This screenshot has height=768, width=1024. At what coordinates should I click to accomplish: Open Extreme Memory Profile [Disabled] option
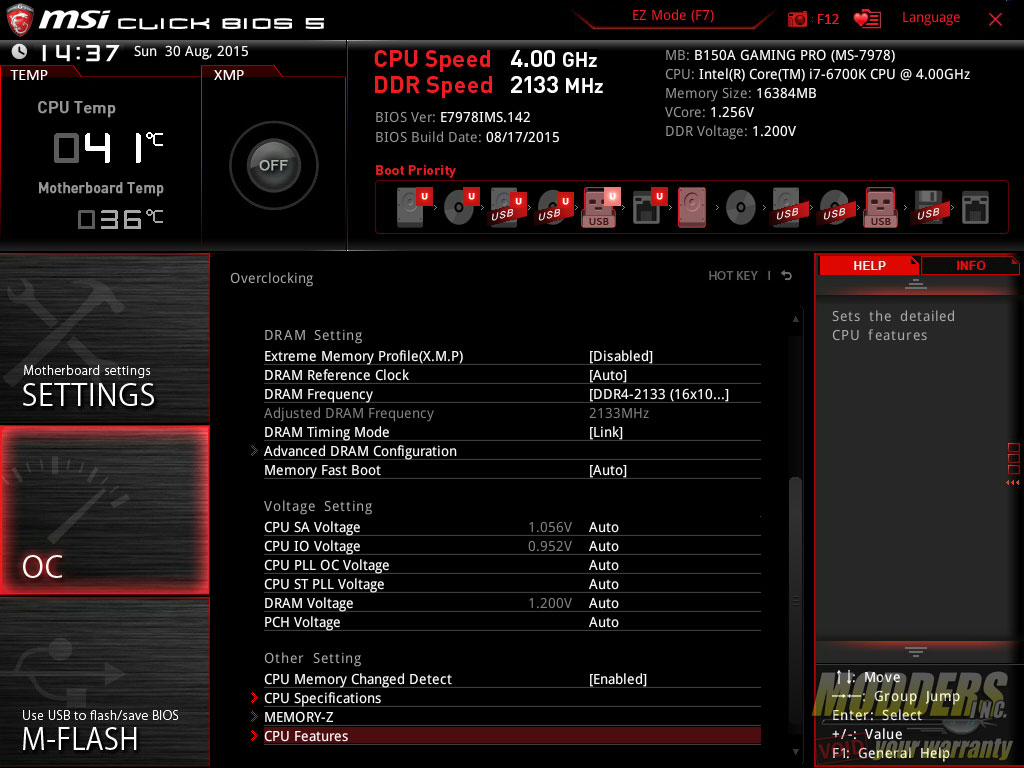pyautogui.click(x=512, y=356)
